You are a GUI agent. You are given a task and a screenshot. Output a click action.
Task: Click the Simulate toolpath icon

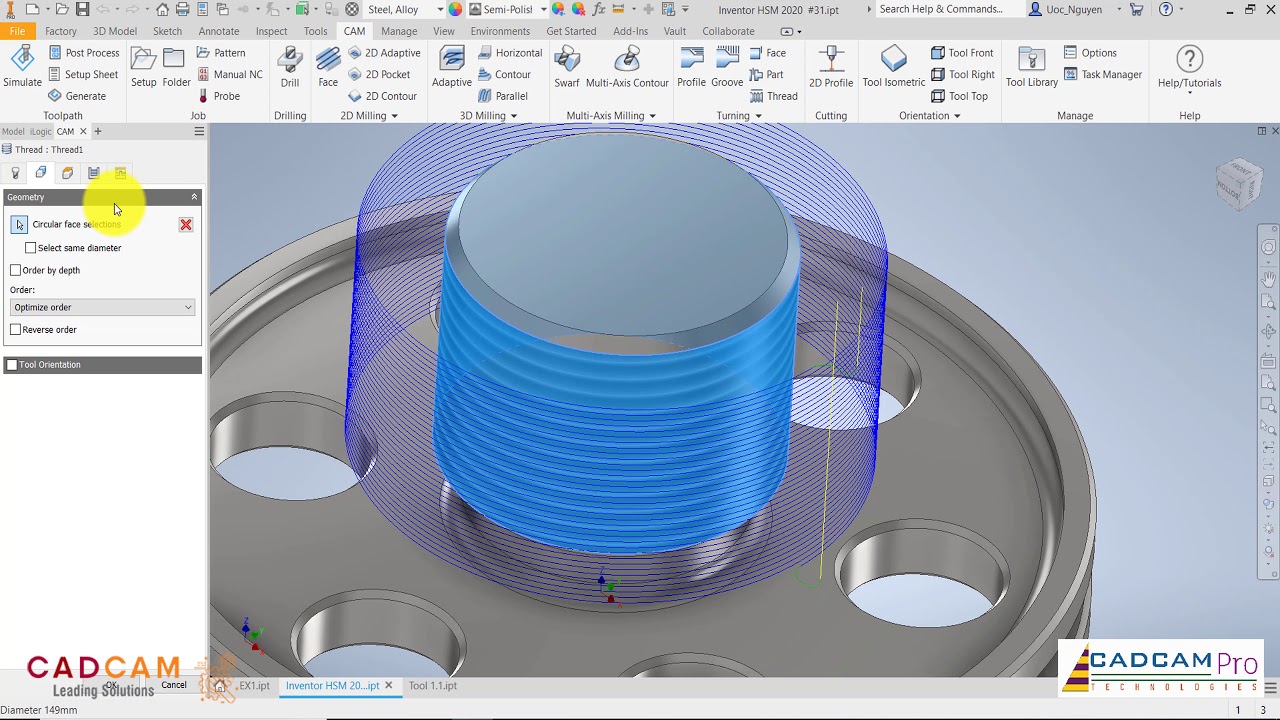click(22, 67)
